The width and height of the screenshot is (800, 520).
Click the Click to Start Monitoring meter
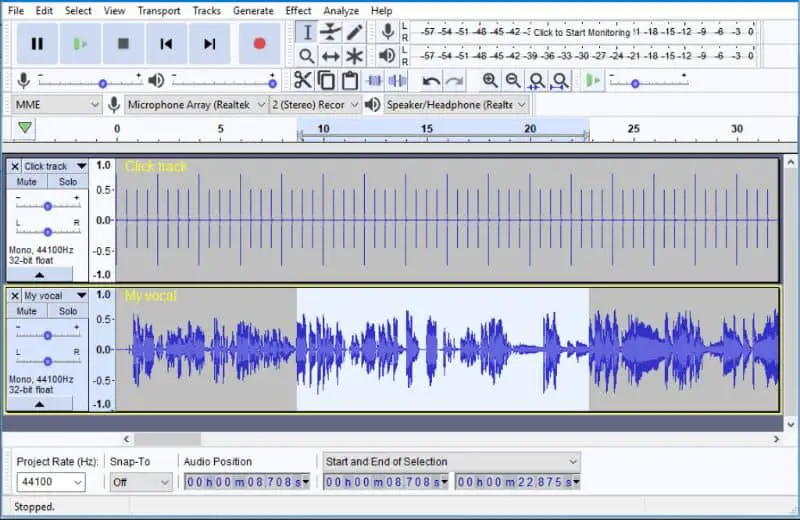click(581, 32)
